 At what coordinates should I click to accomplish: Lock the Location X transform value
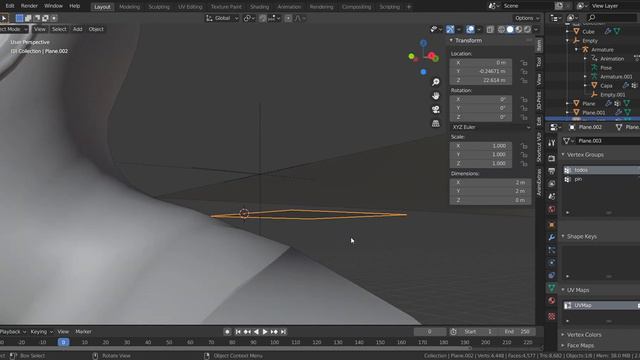coord(524,63)
